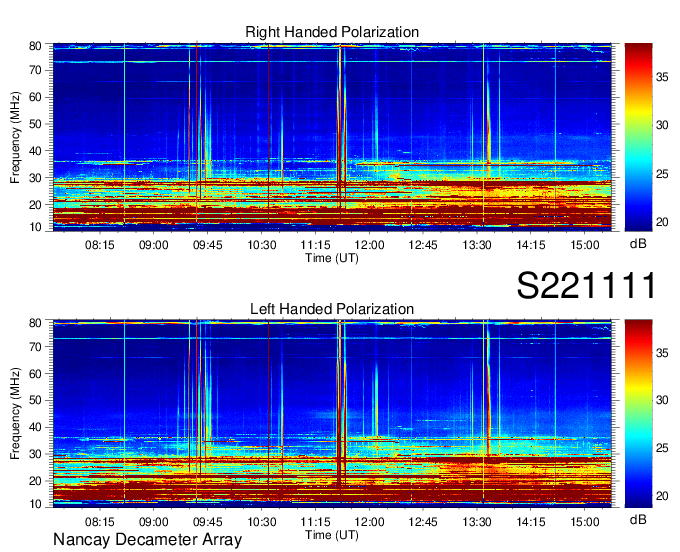Viewport: 680px width, 552px height.
Task: Click the 11:15 tick label on top plot
Action: pos(315,245)
